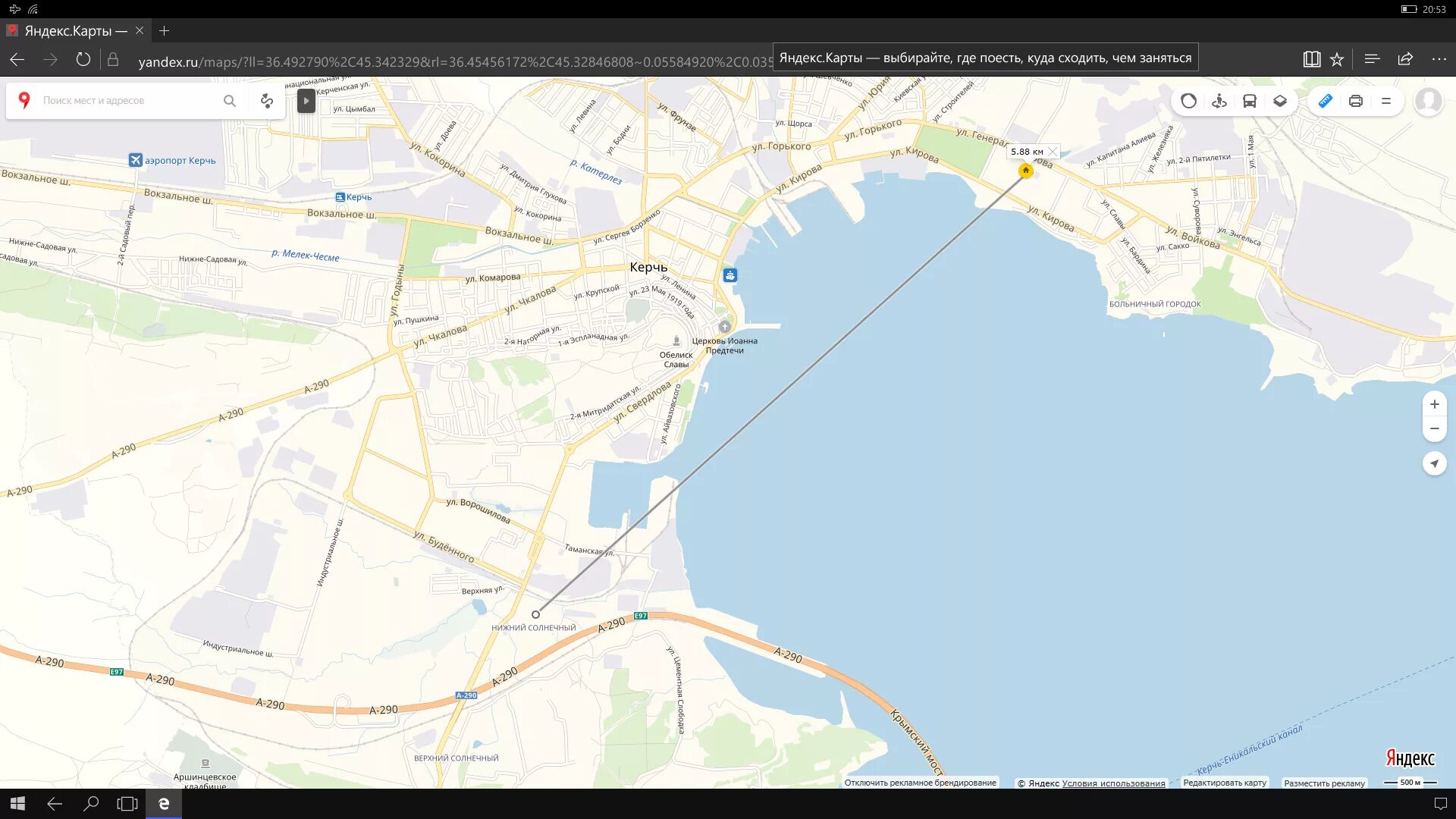This screenshot has height=819, width=1456.
Task: Click the yellow ruler endpoint marker
Action: (x=1025, y=171)
